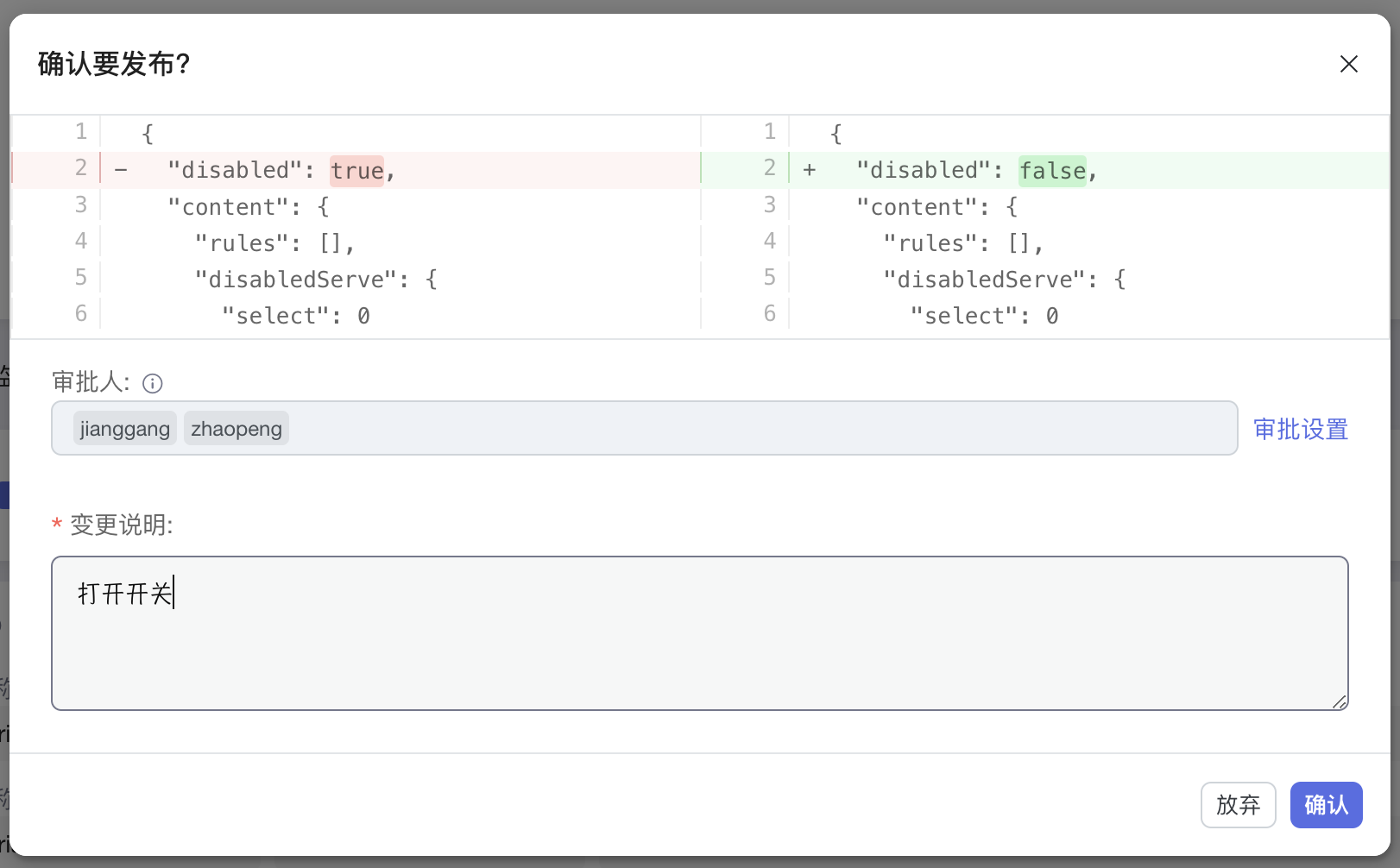Click the minus marker on the removed line
The image size is (1400, 868).
pyautogui.click(x=121, y=171)
